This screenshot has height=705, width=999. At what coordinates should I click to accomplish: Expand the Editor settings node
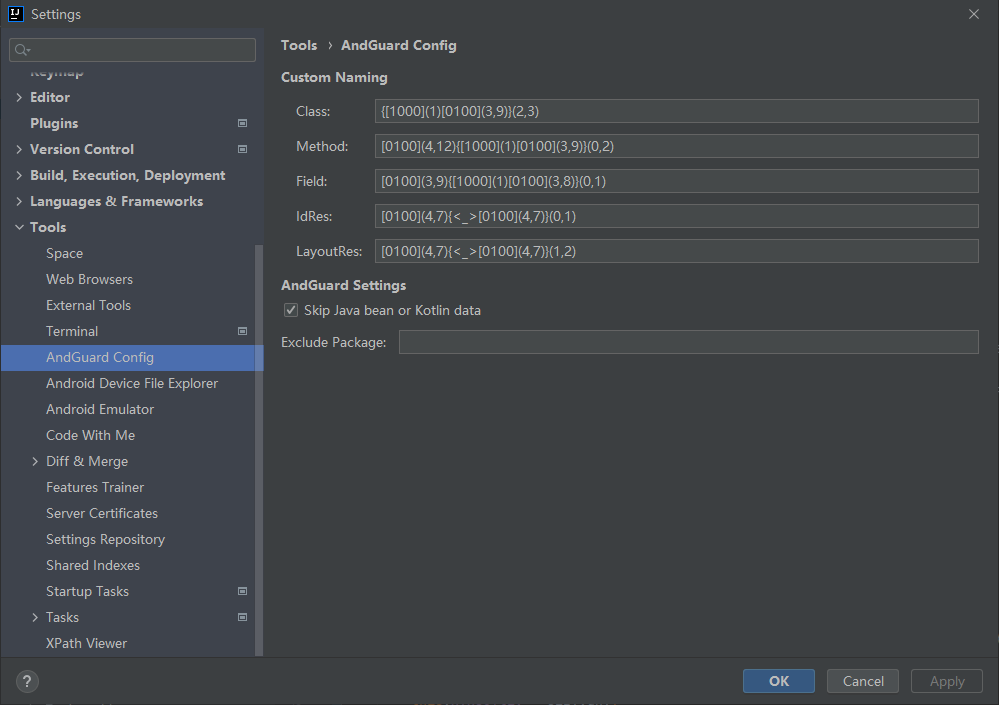(x=19, y=97)
